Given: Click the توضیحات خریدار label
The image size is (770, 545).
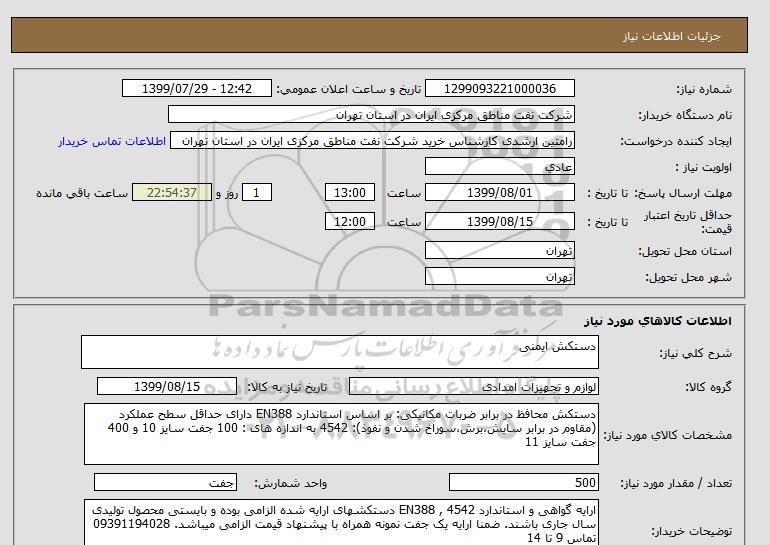Looking at the screenshot, I should tap(691, 531).
